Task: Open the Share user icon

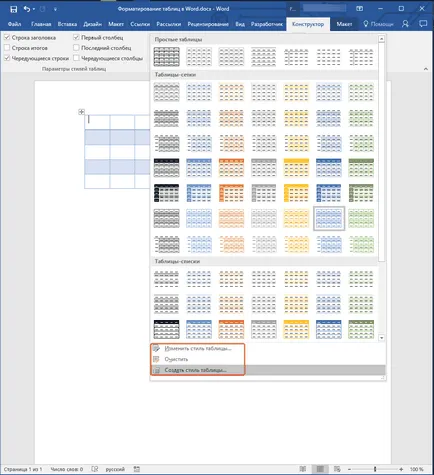Action: pyautogui.click(x=405, y=24)
